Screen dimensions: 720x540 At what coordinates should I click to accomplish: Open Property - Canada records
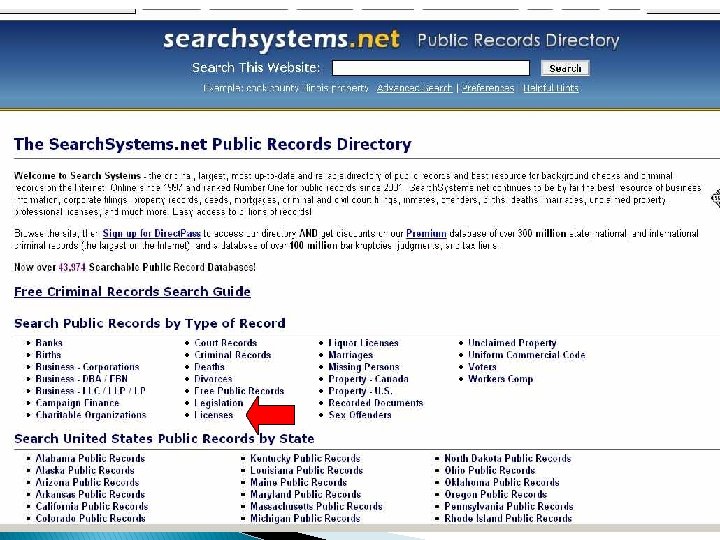pyautogui.click(x=368, y=379)
